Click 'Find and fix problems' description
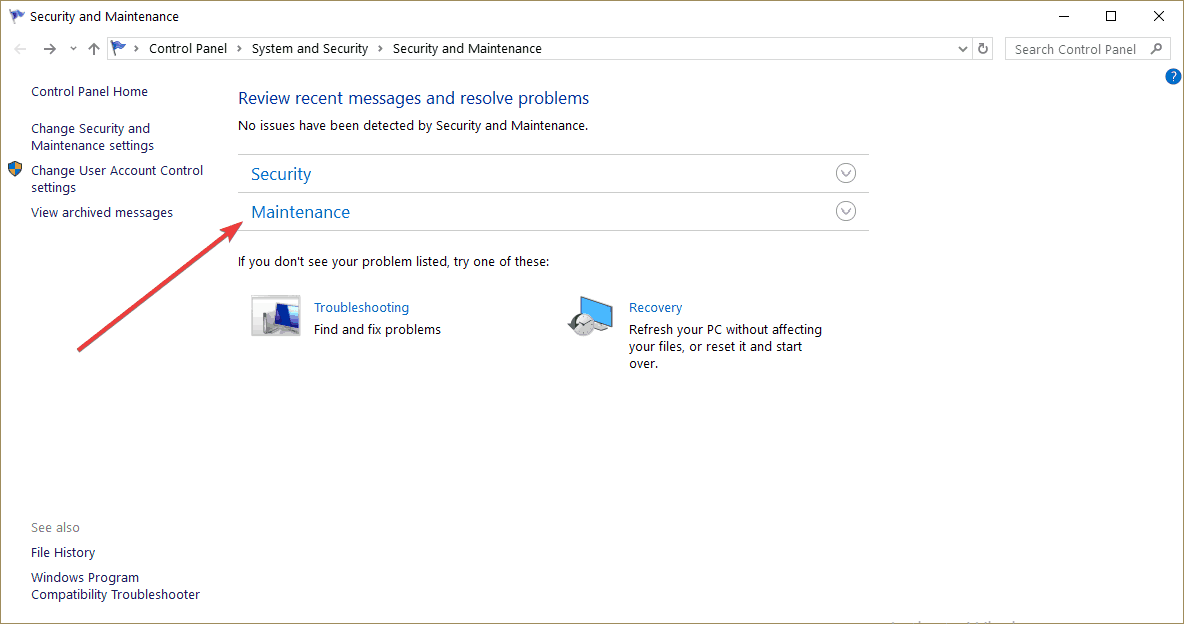 377,329
